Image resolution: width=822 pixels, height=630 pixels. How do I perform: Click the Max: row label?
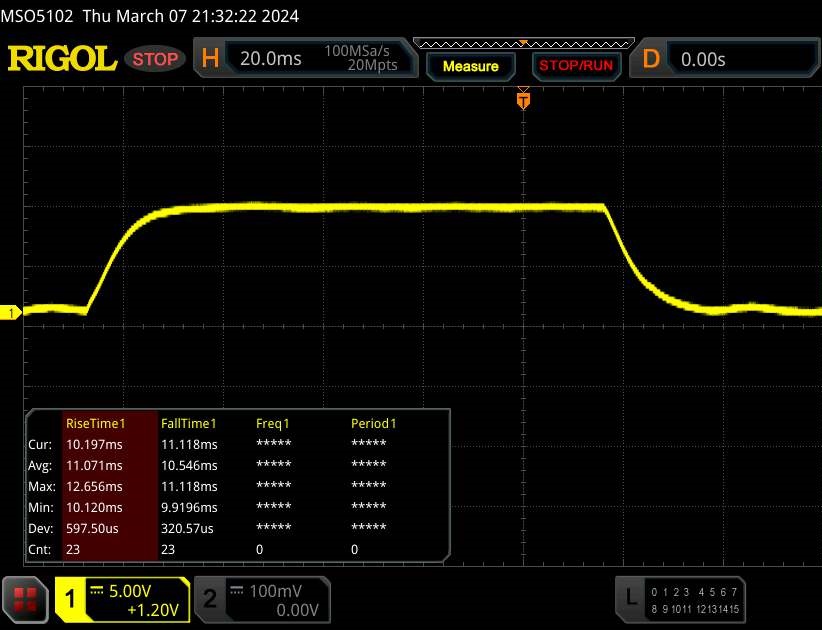[x=42, y=486]
